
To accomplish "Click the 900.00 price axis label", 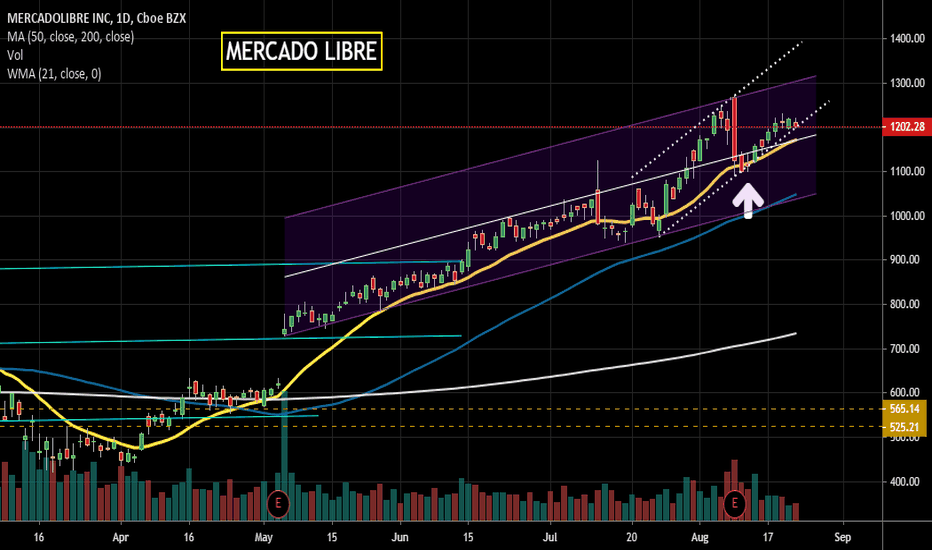I will (x=907, y=260).
